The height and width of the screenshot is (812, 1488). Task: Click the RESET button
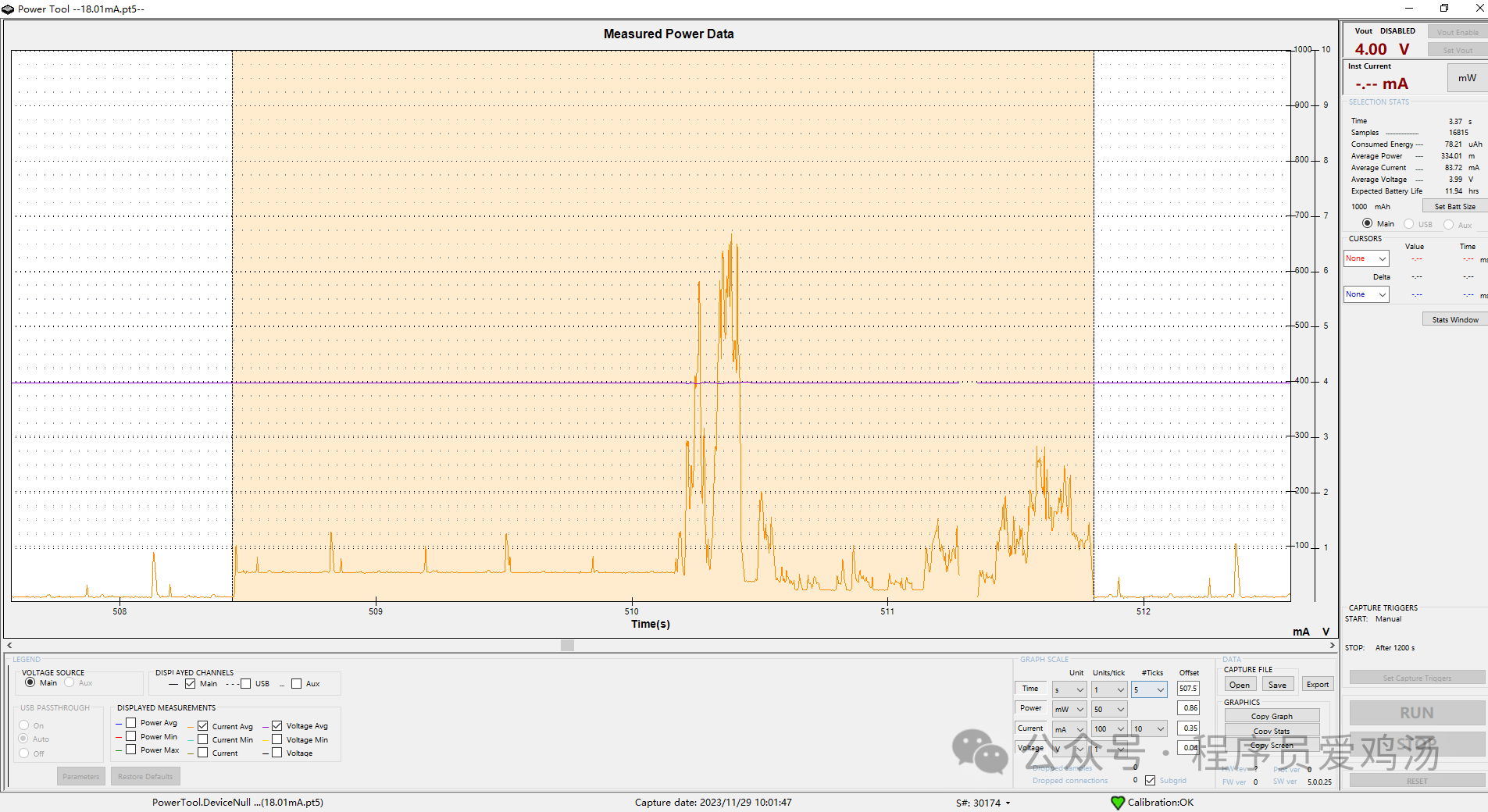tap(1417, 781)
